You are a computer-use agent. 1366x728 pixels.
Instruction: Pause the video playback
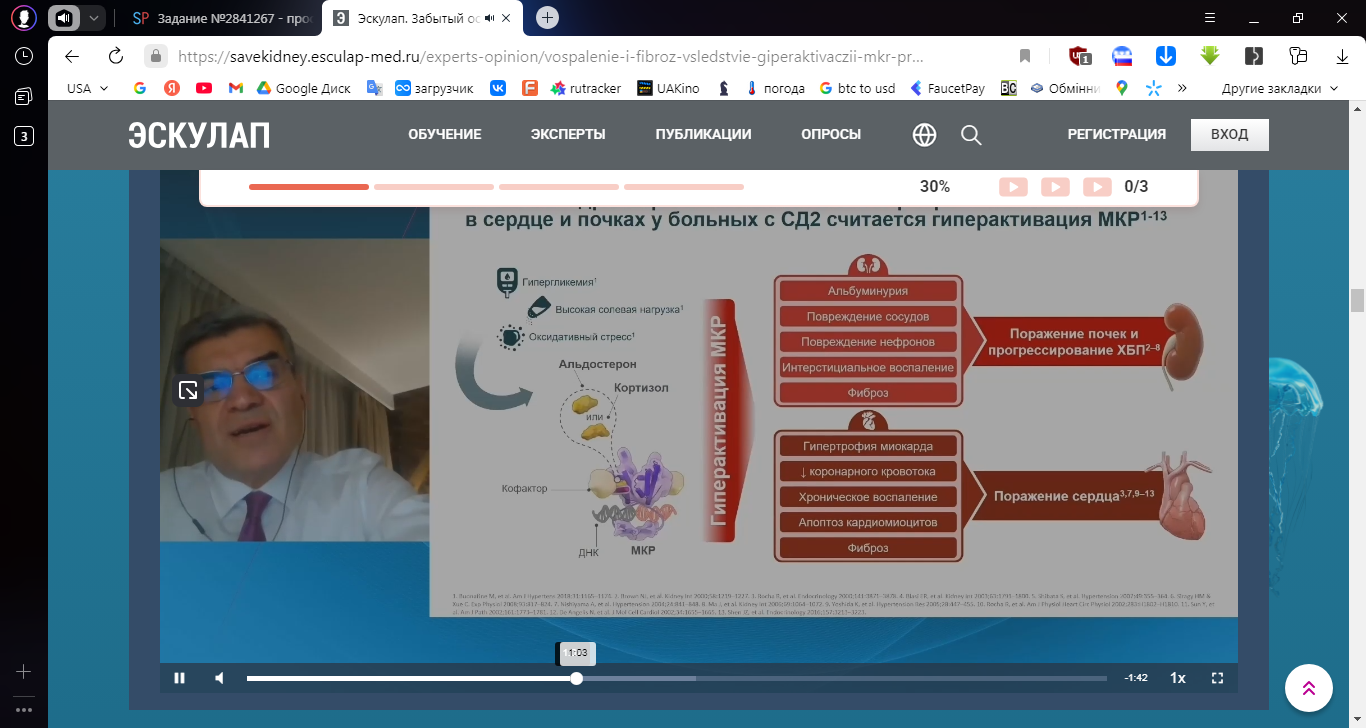(x=180, y=678)
